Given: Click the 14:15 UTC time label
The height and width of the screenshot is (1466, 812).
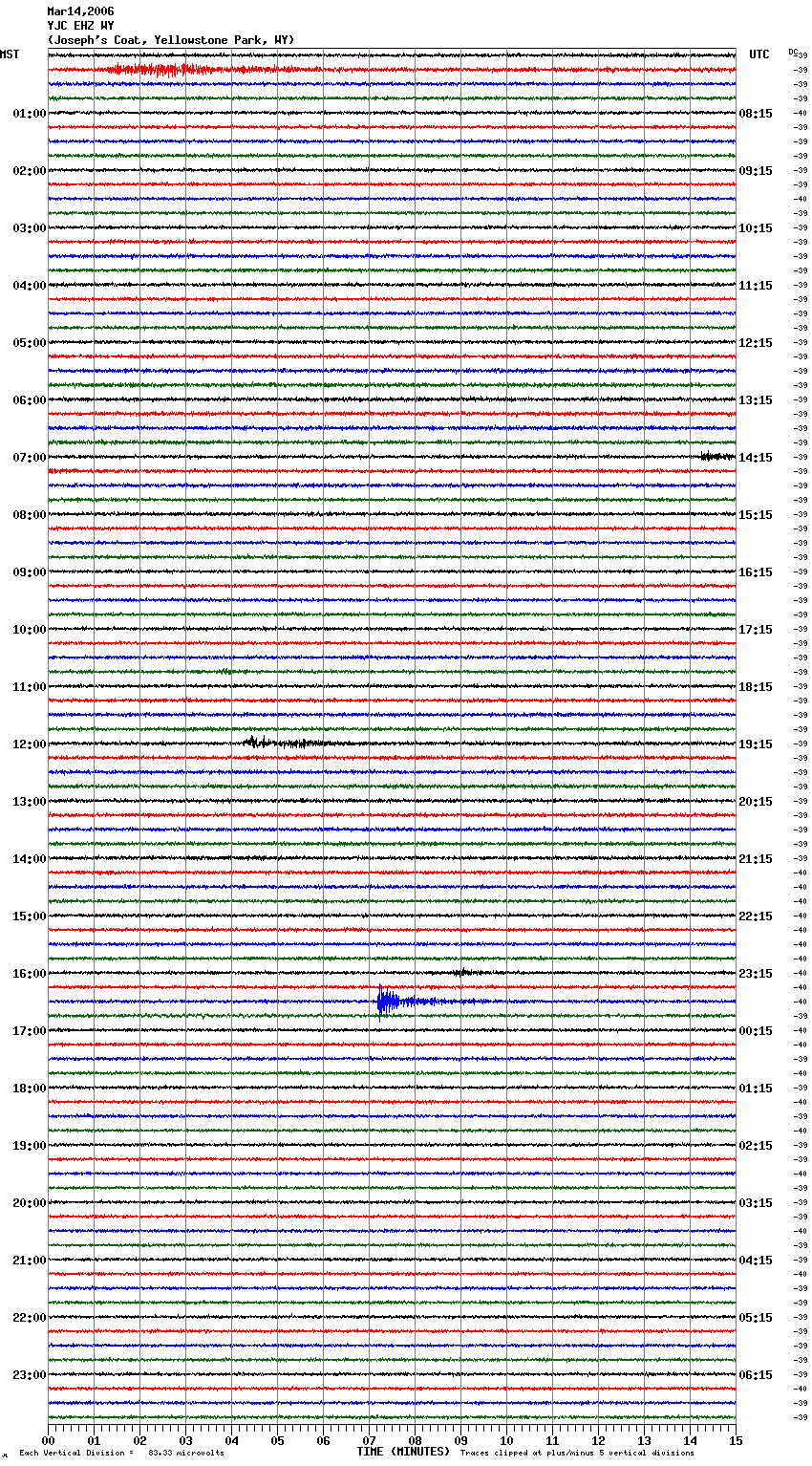Looking at the screenshot, I should coord(756,458).
